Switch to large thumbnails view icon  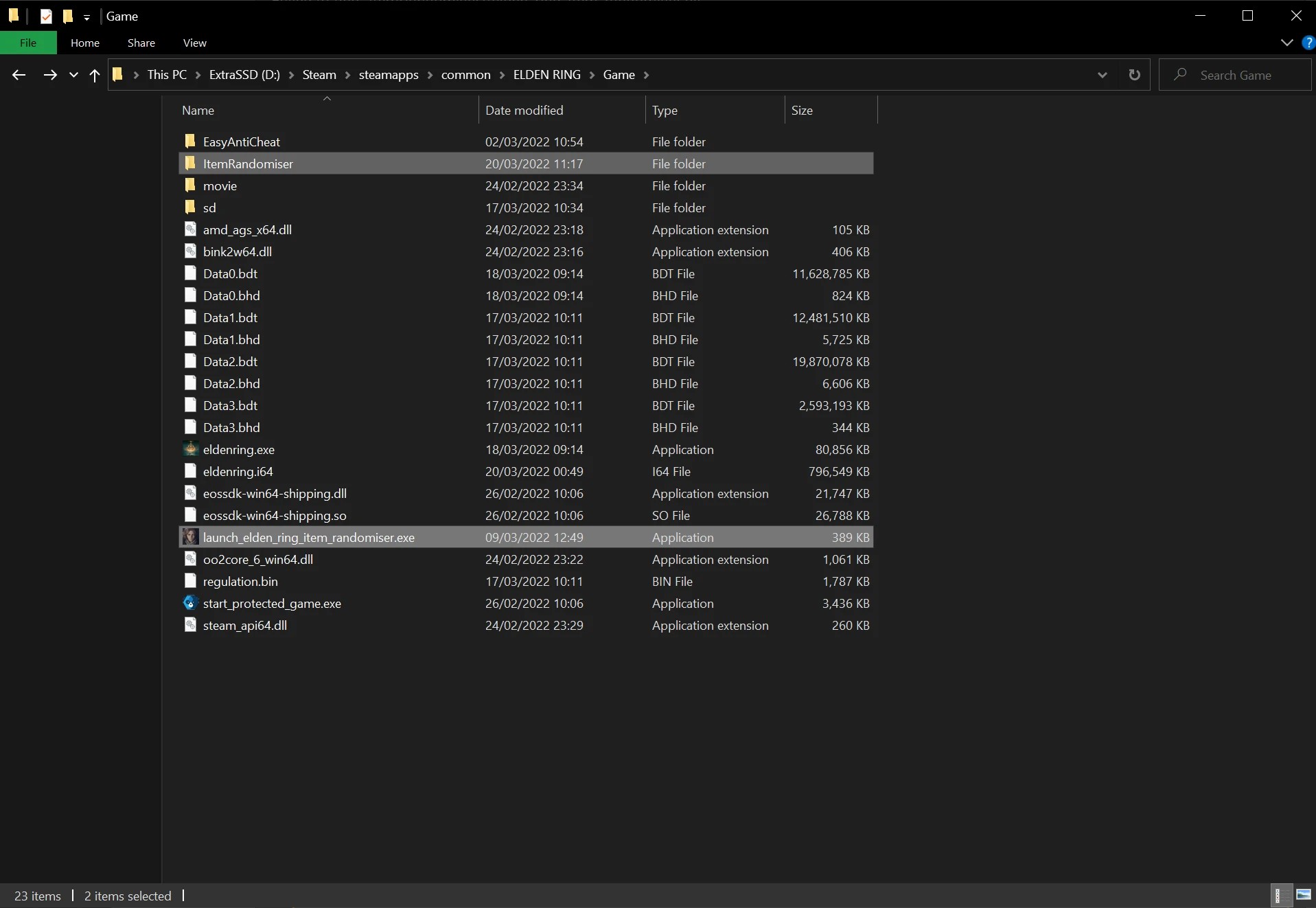pyautogui.click(x=1303, y=895)
